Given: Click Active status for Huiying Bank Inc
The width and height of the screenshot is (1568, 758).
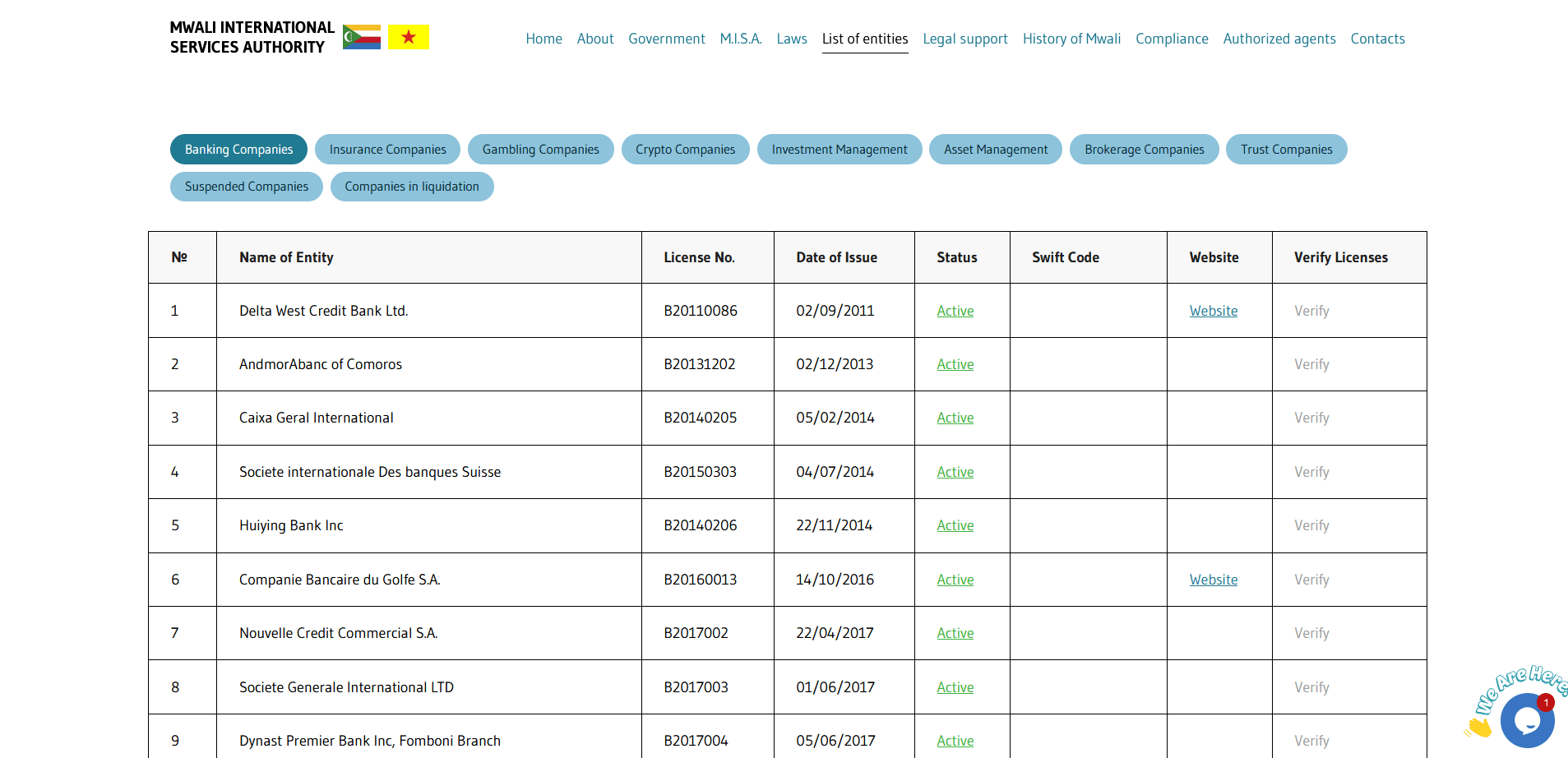Looking at the screenshot, I should (x=955, y=525).
